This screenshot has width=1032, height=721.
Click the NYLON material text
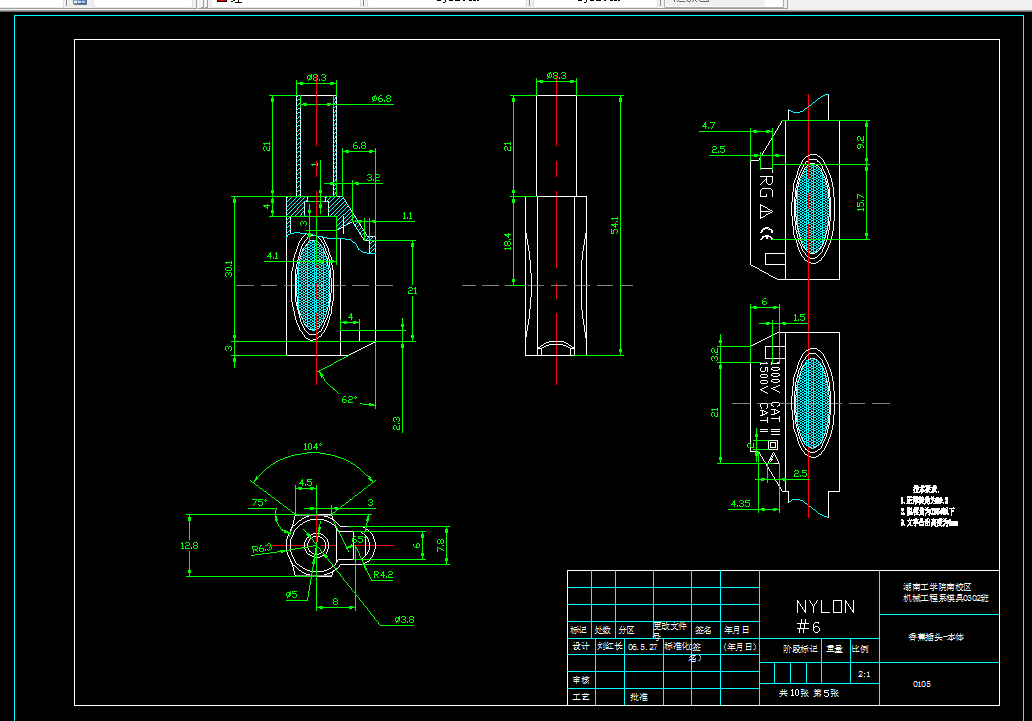click(825, 606)
